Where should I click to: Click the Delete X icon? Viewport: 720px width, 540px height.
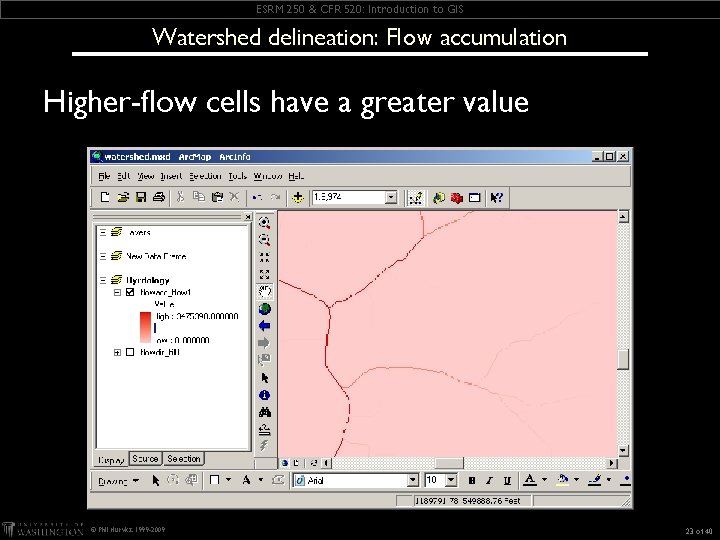[x=235, y=197]
